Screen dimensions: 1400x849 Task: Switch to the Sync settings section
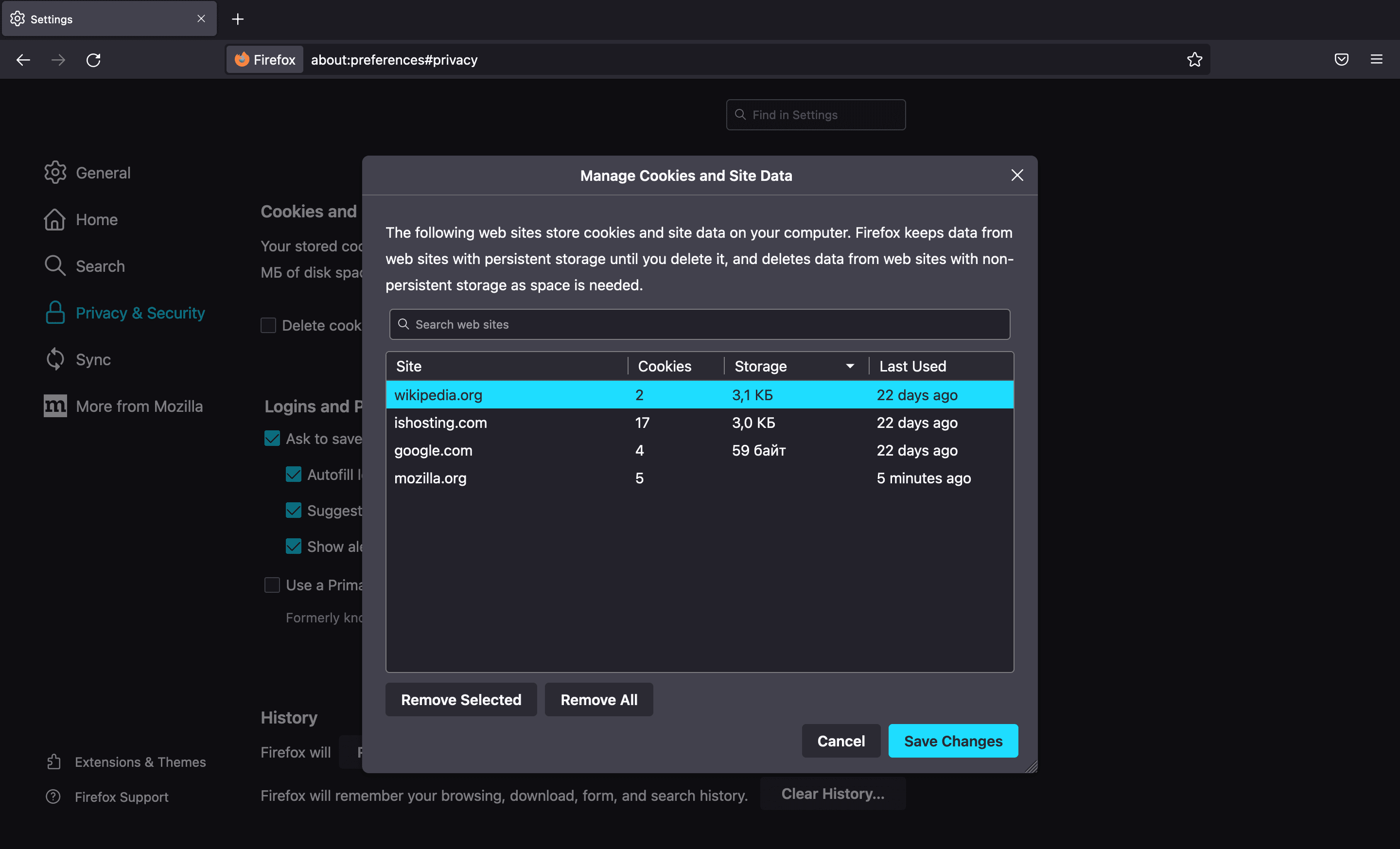[x=93, y=360]
